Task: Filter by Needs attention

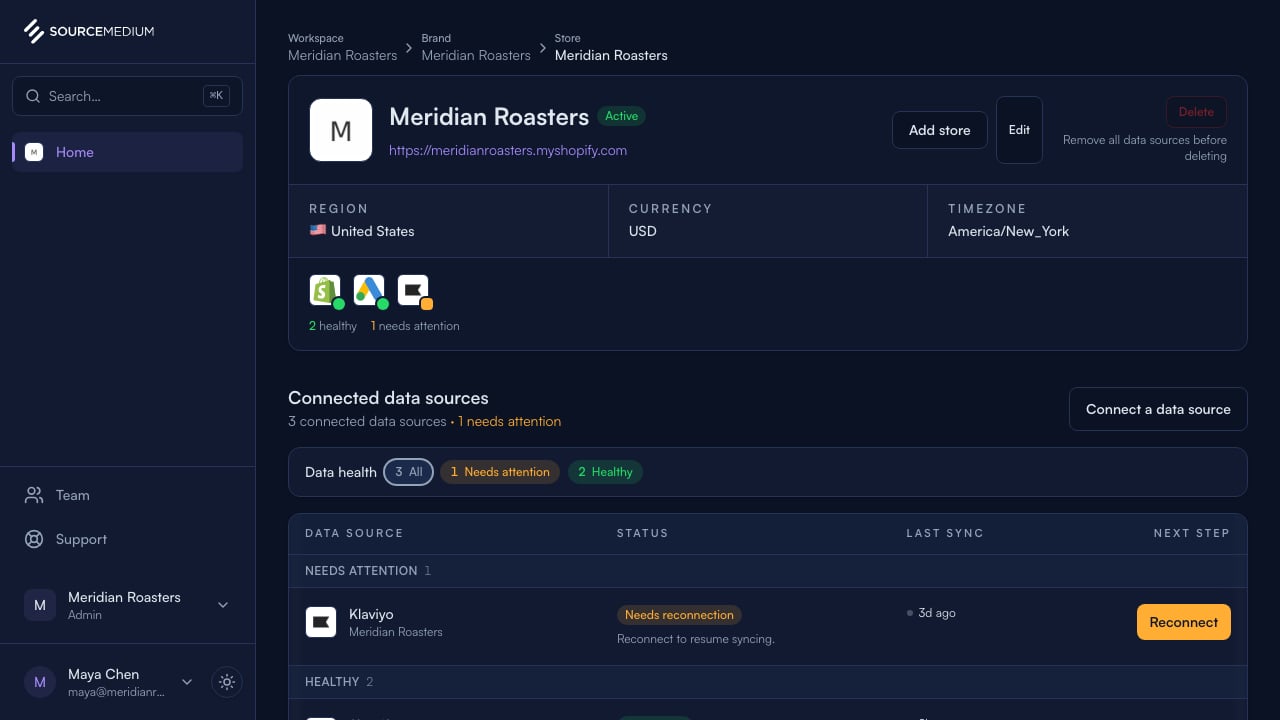Action: 500,472
